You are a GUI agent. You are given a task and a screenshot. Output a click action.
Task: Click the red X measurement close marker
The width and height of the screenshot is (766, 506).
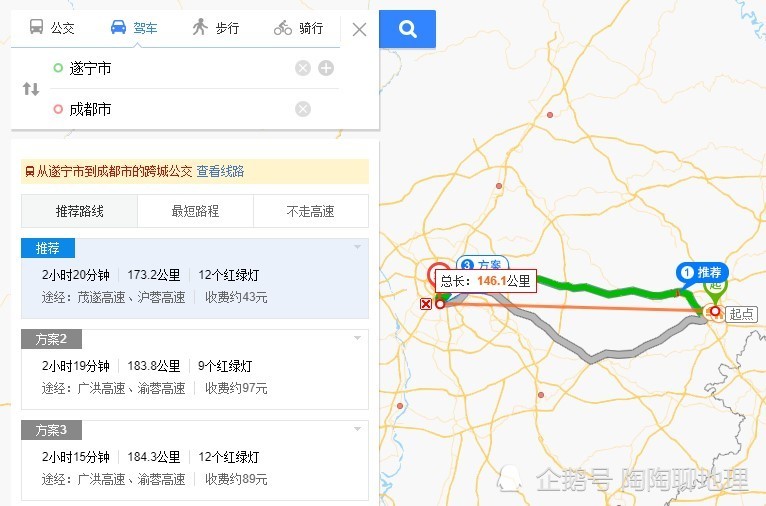[x=426, y=304]
